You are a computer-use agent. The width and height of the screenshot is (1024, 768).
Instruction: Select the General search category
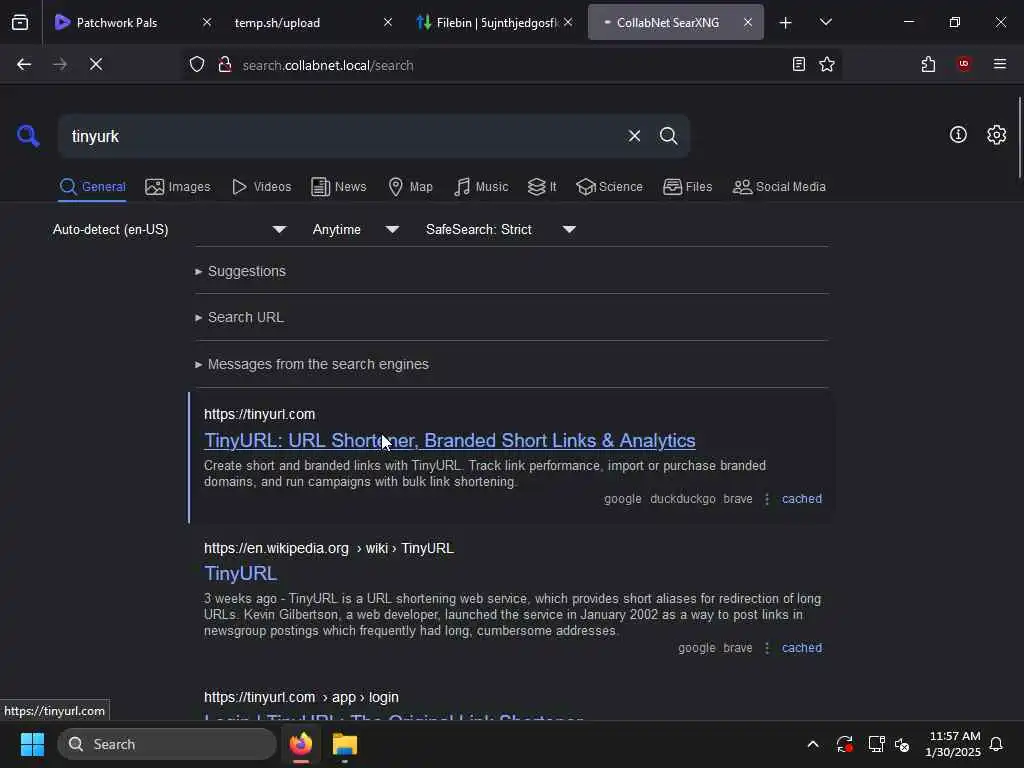[x=92, y=187]
